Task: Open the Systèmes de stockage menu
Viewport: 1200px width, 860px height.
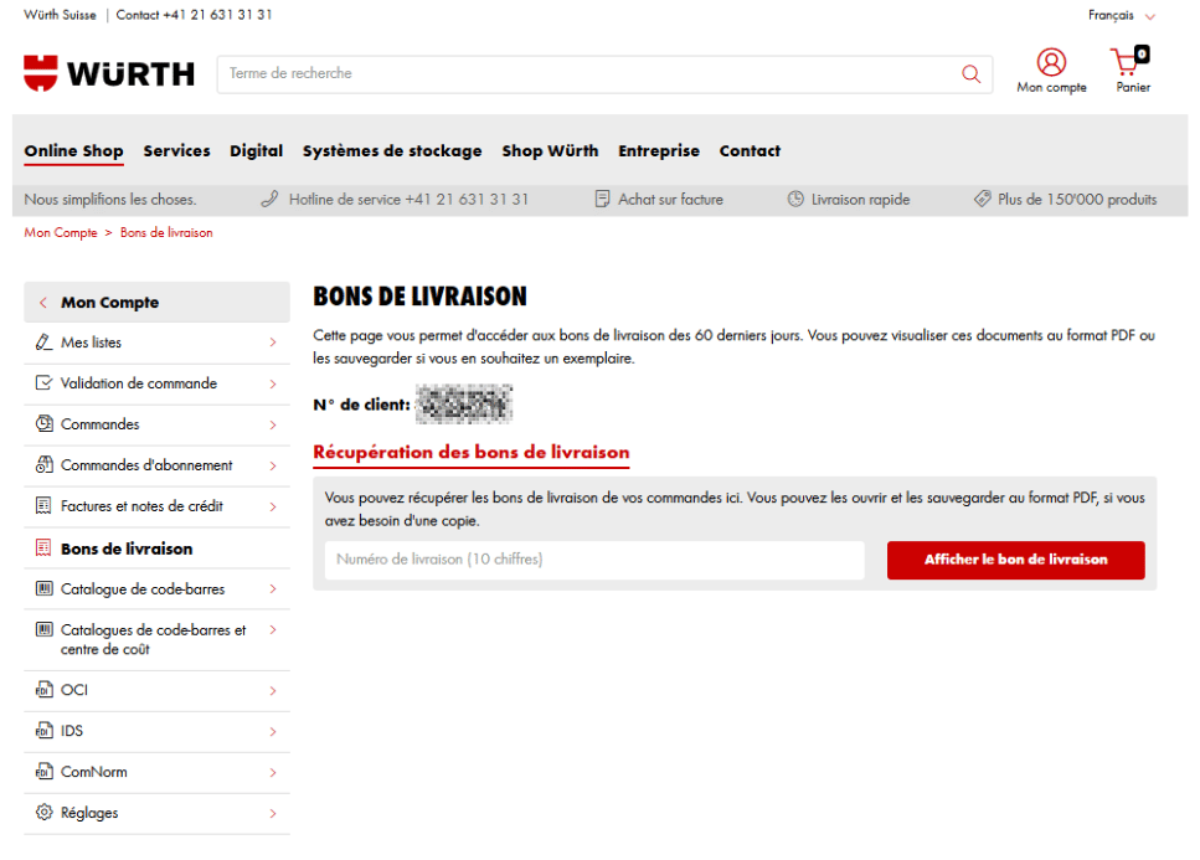Action: coord(392,151)
